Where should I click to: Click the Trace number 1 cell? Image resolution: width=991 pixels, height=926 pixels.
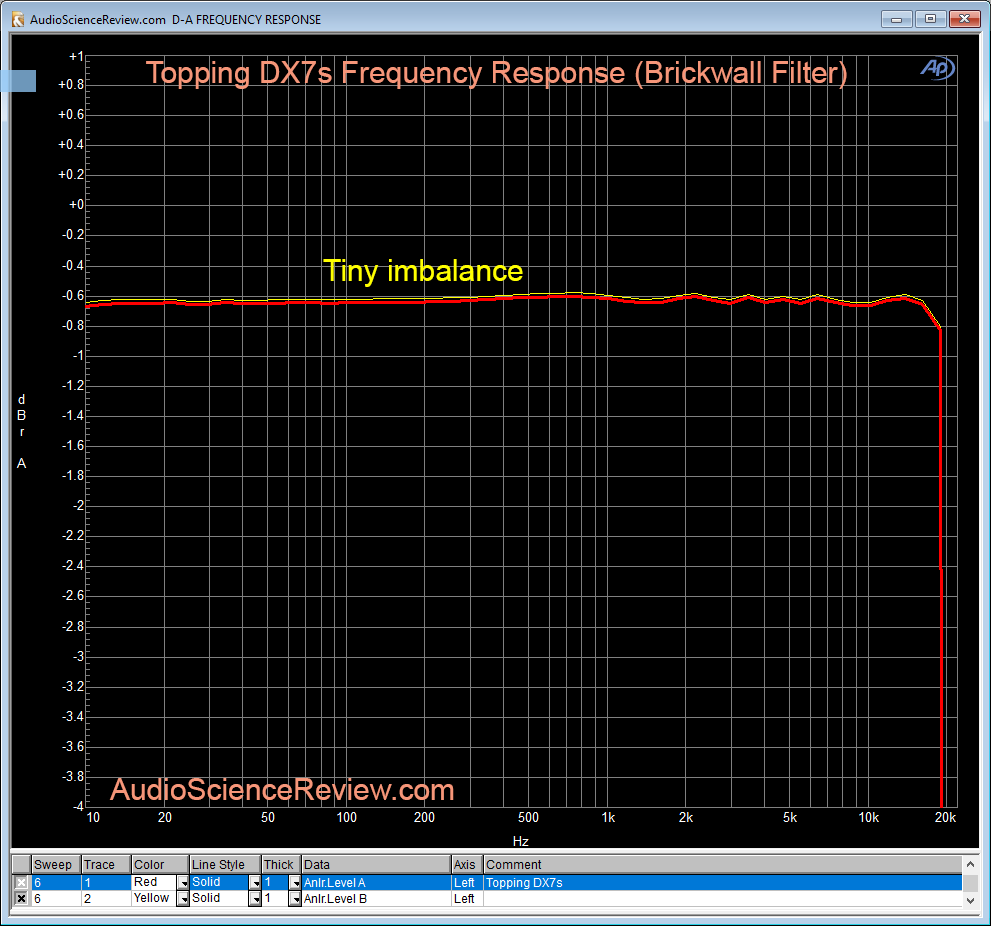(x=106, y=882)
